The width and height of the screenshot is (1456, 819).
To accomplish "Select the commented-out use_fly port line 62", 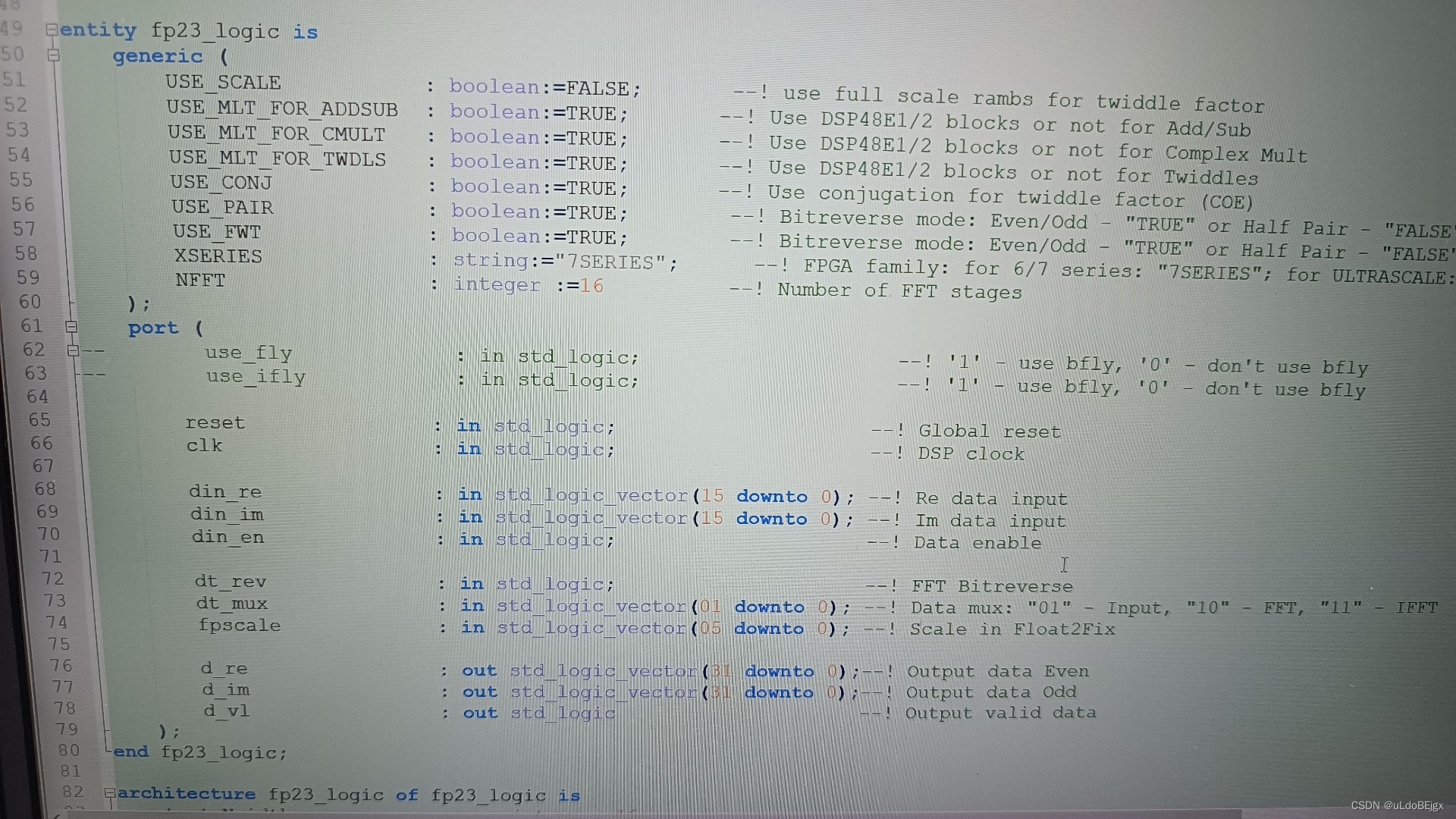I will (400, 356).
